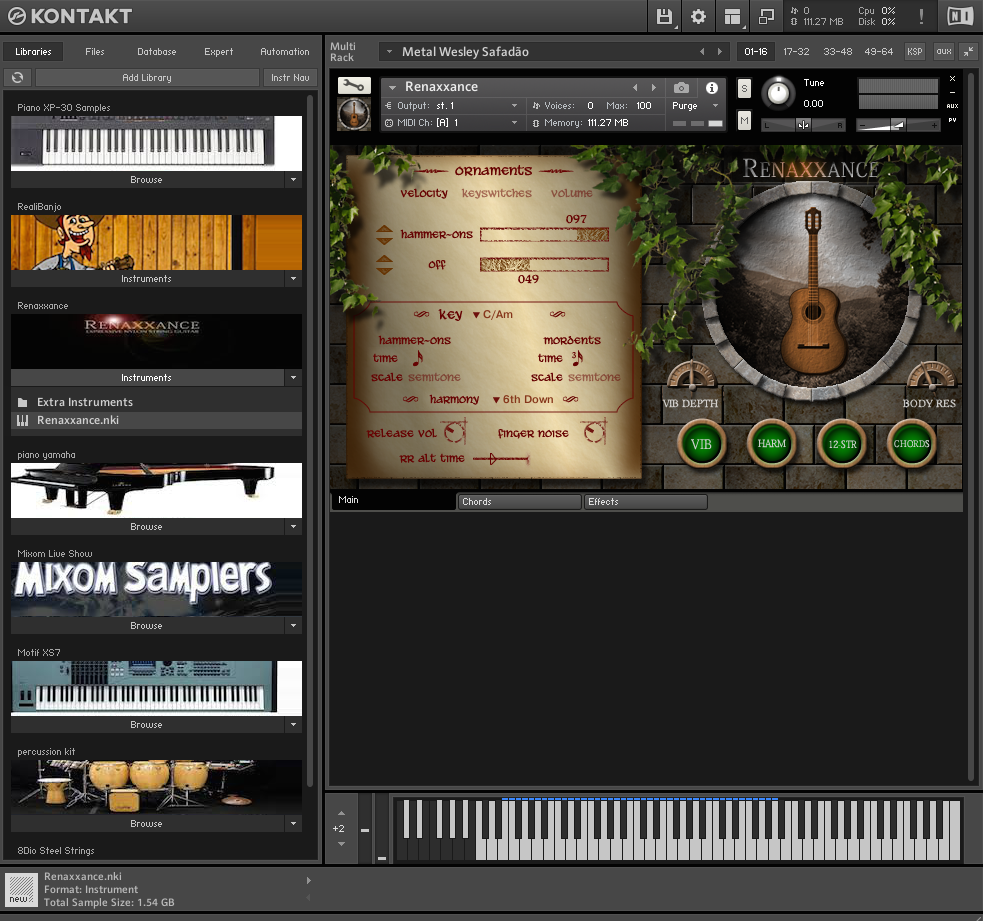This screenshot has height=921, width=983.
Task: Click the library refresh icon
Action: [x=18, y=77]
